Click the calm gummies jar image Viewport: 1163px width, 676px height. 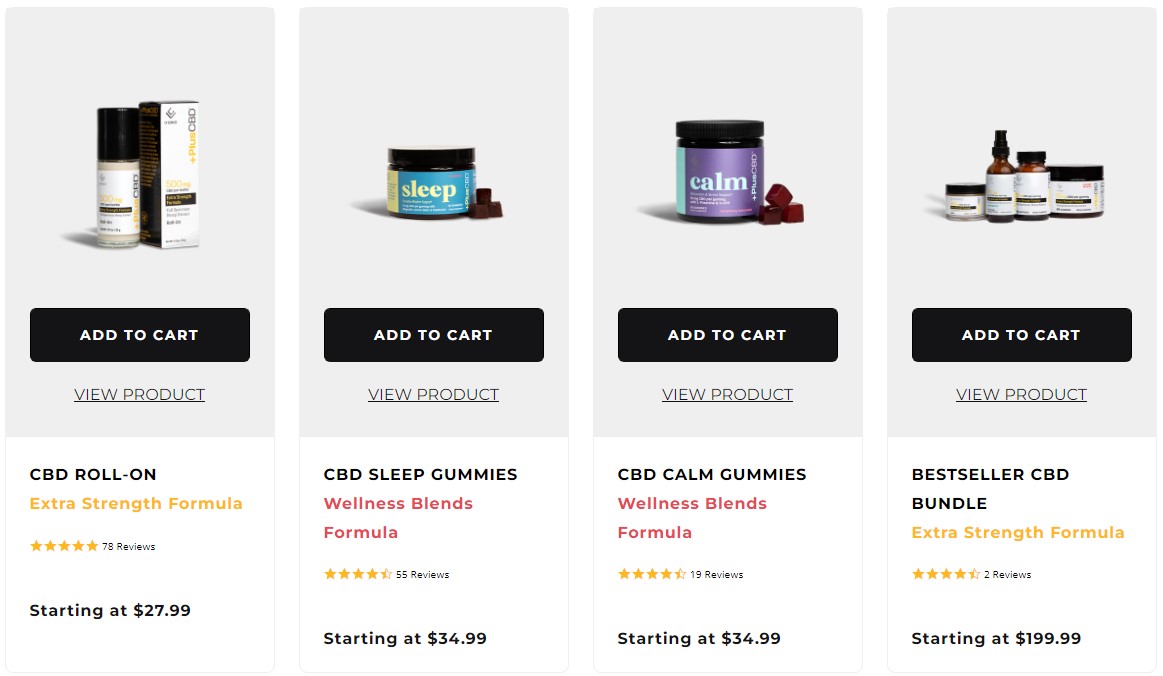pos(728,172)
